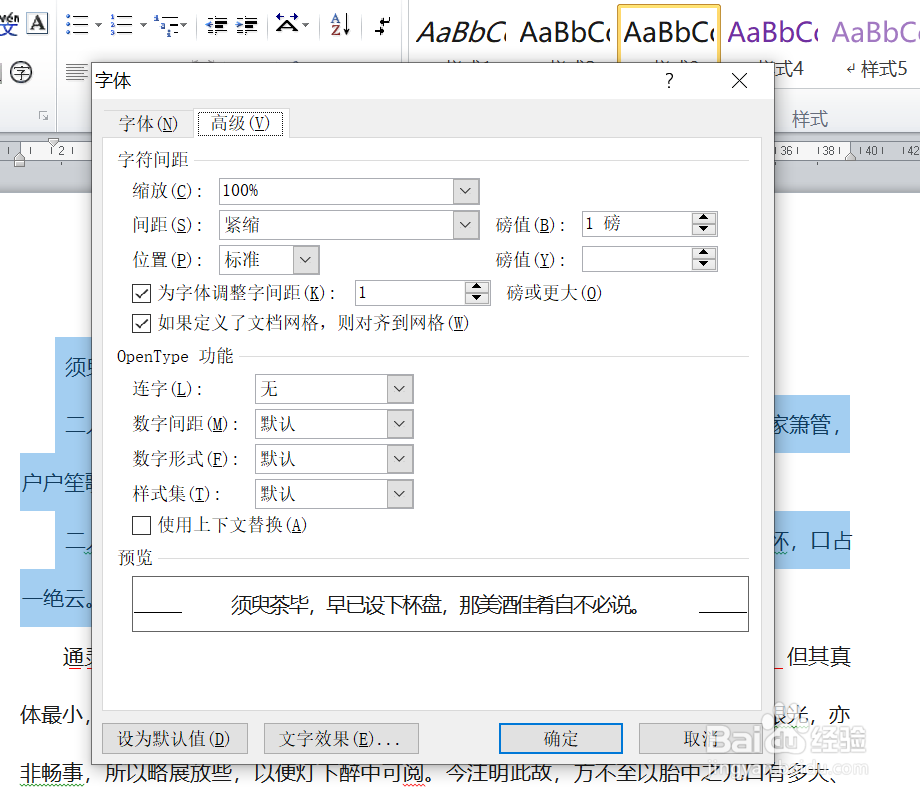Click the decrease indent icon
The height and width of the screenshot is (800, 920).
point(219,25)
